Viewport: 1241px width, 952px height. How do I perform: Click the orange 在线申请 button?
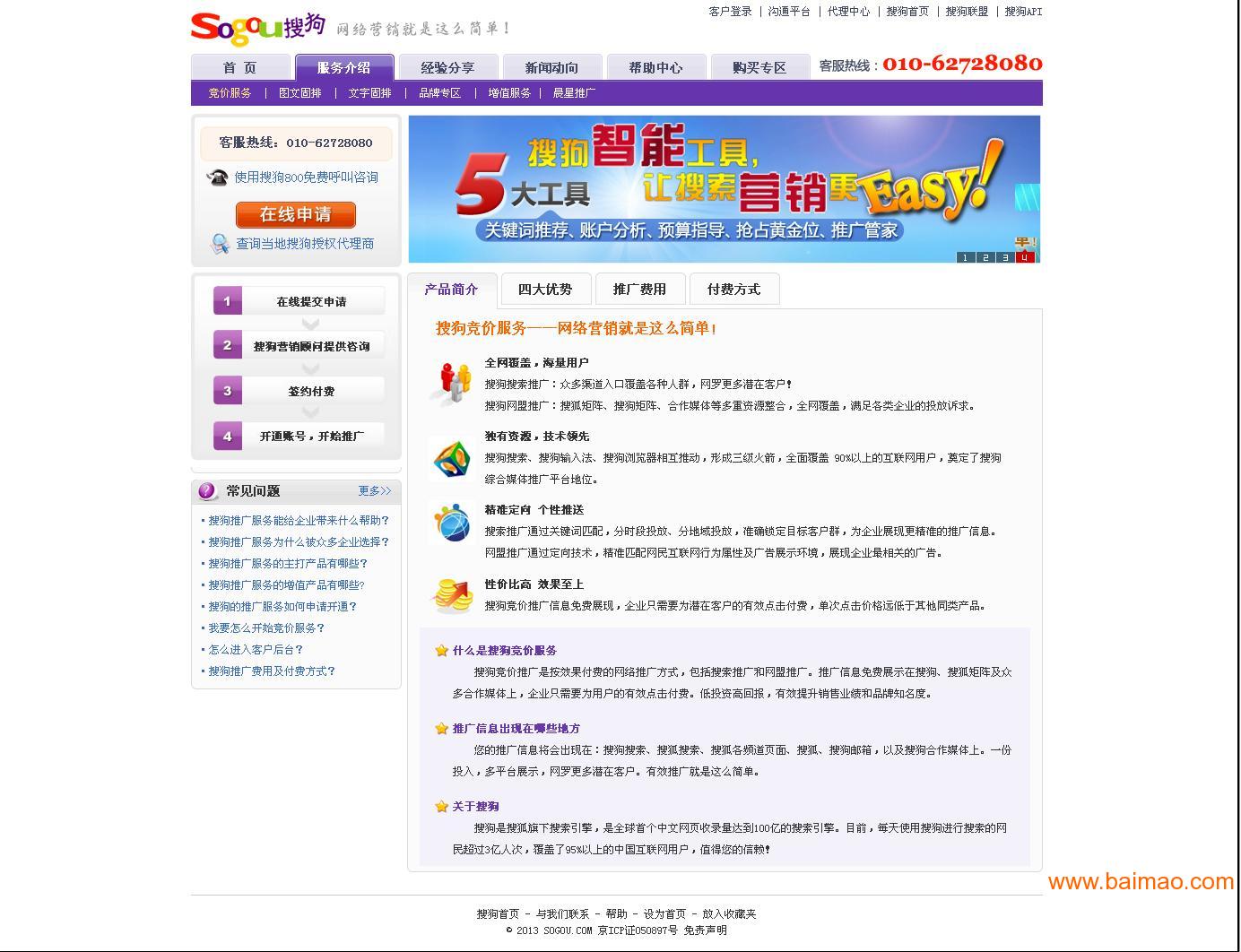(x=296, y=214)
